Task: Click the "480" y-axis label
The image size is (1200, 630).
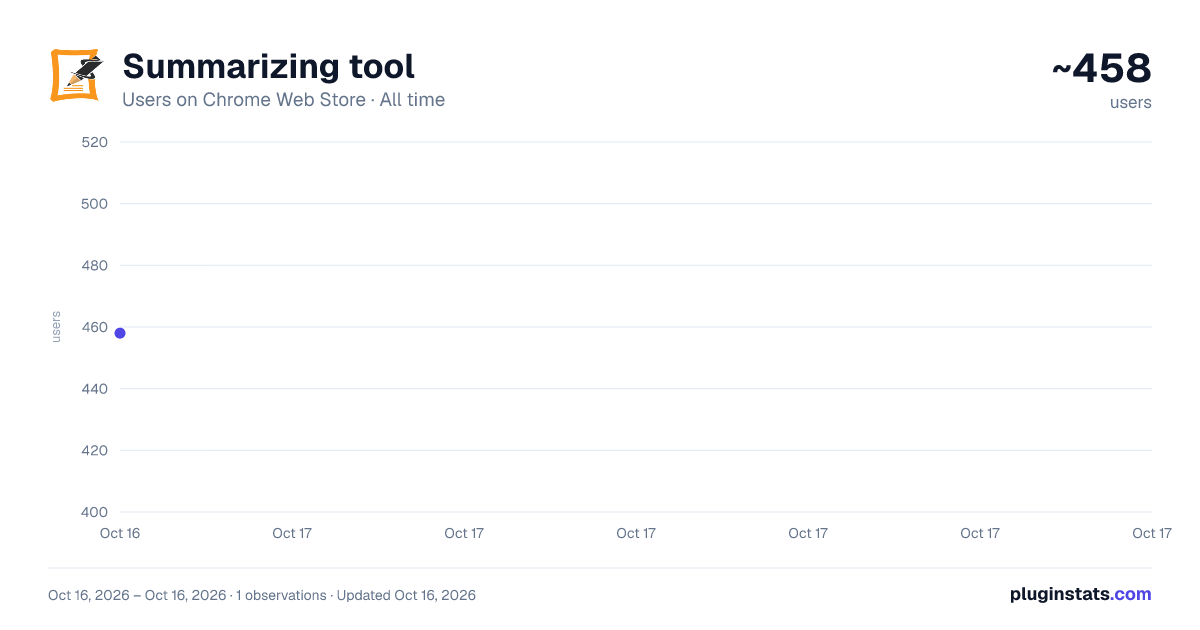Action: point(94,265)
